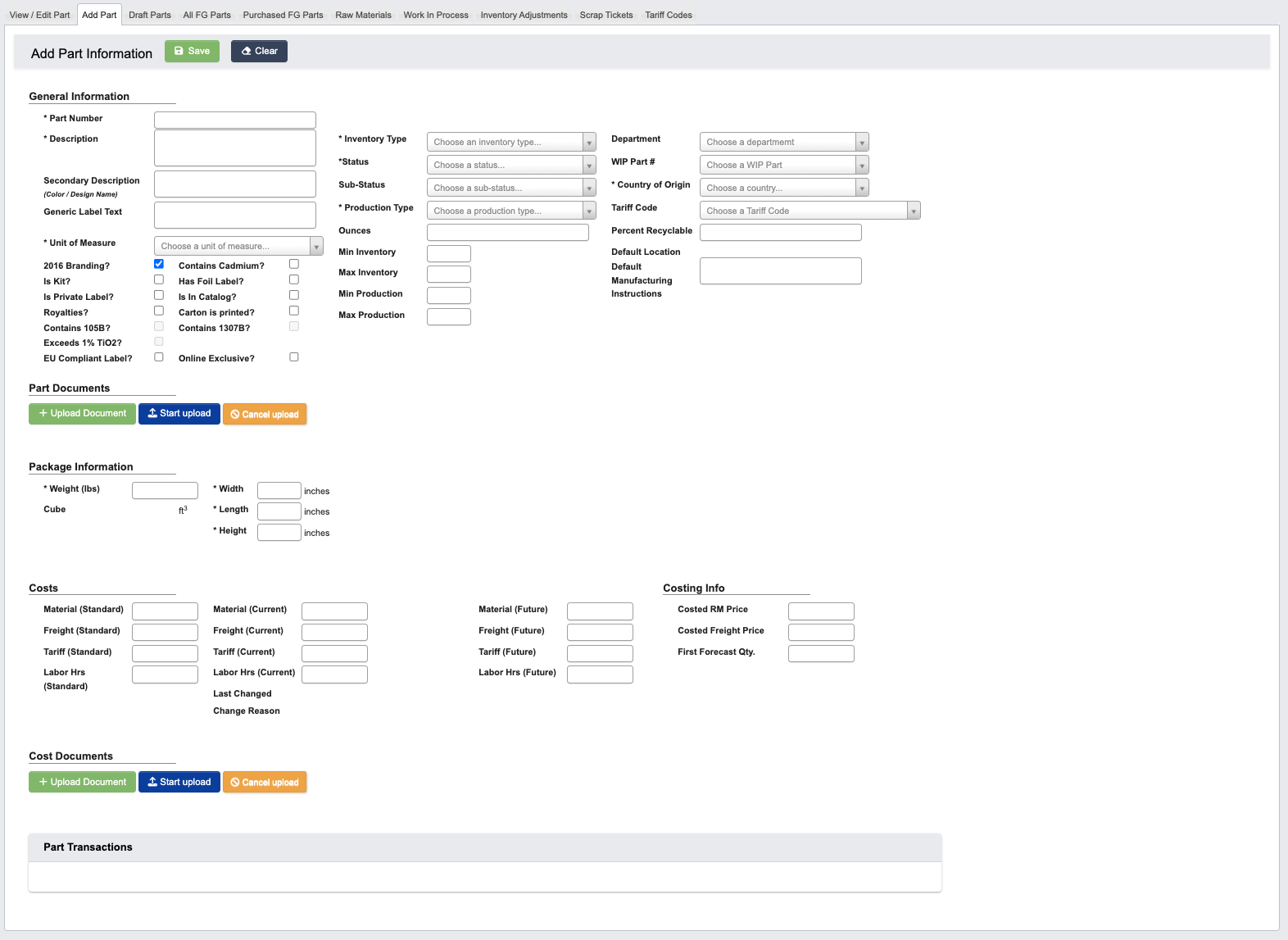Open the Scrap Tickets tab
This screenshot has width=1288, height=940.
click(606, 15)
